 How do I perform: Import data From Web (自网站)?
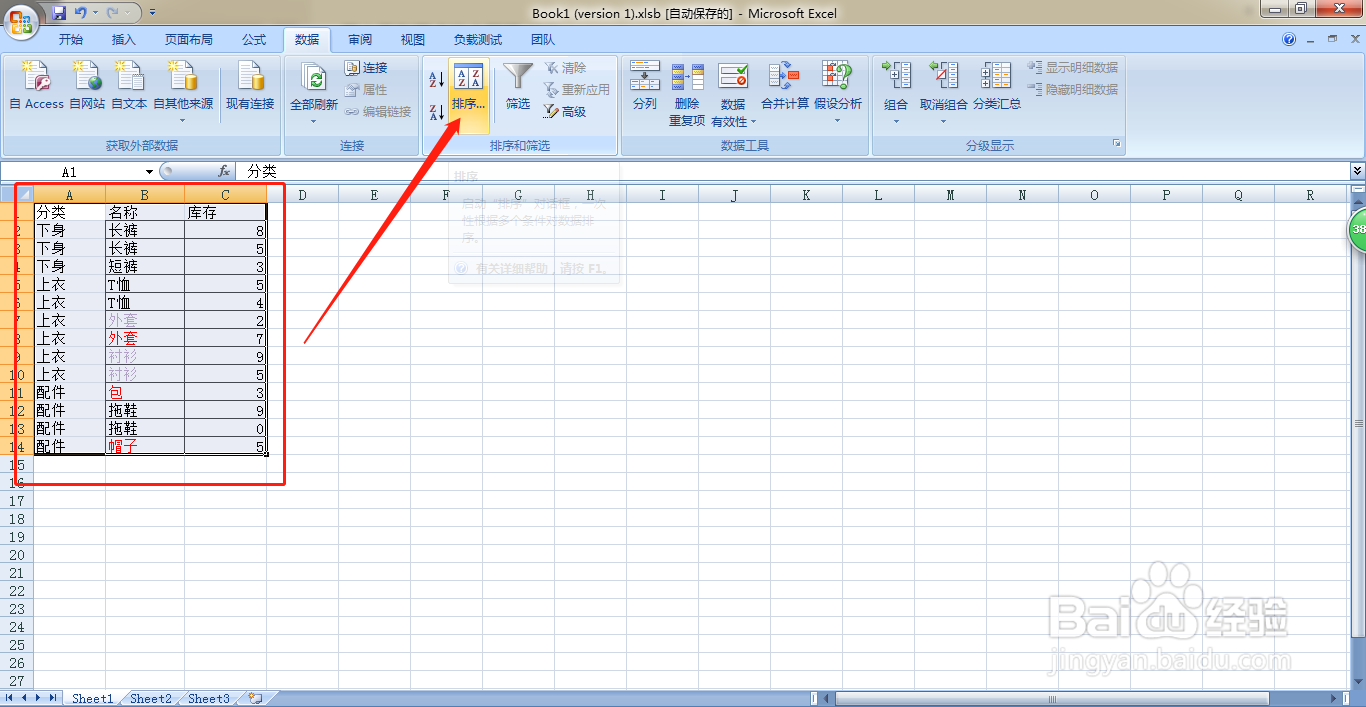pyautogui.click(x=87, y=85)
